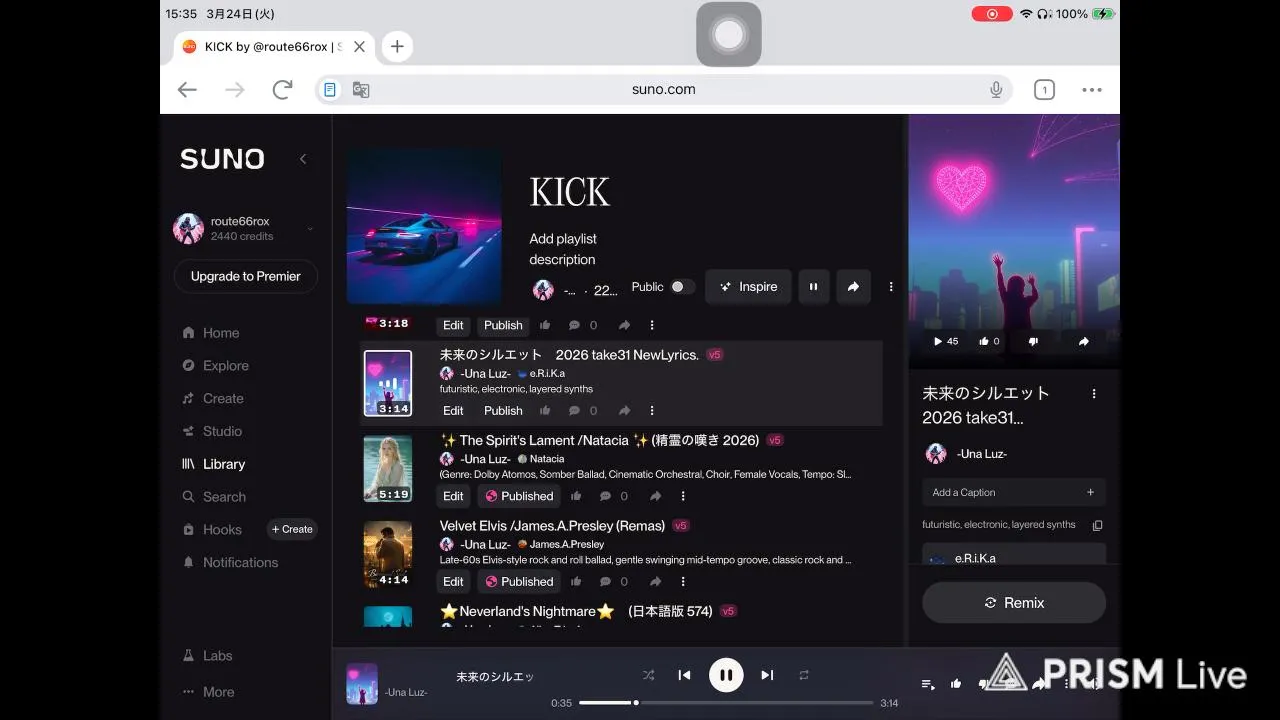Open options menu beside the detail panel title
The height and width of the screenshot is (720, 1280).
[x=1094, y=394]
